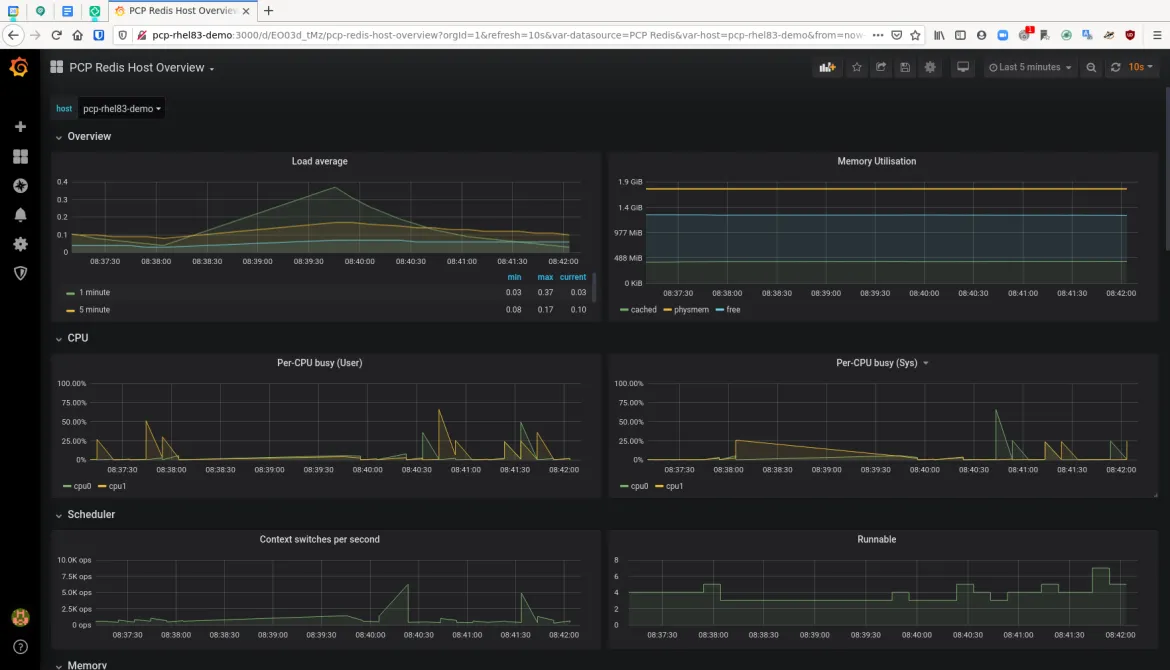Click the Add panel icon
This screenshot has width=1170, height=670.
tap(827, 67)
